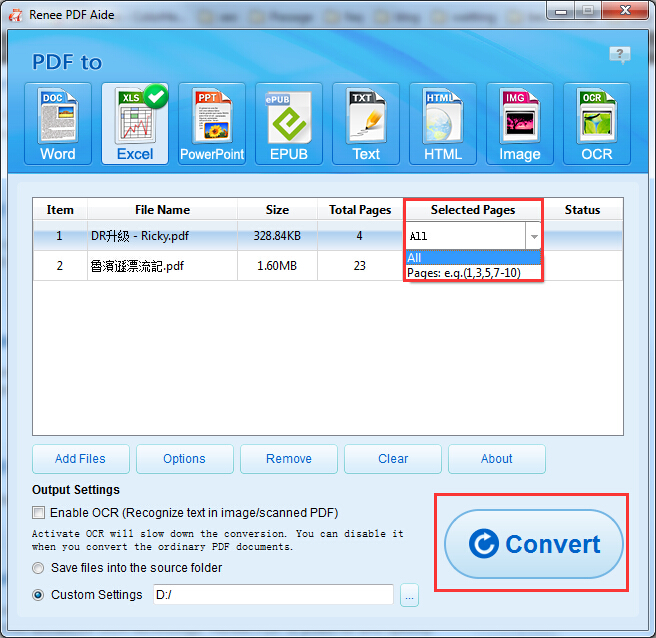The width and height of the screenshot is (656, 638).
Task: Click the browse '...' folder button
Action: [409, 596]
